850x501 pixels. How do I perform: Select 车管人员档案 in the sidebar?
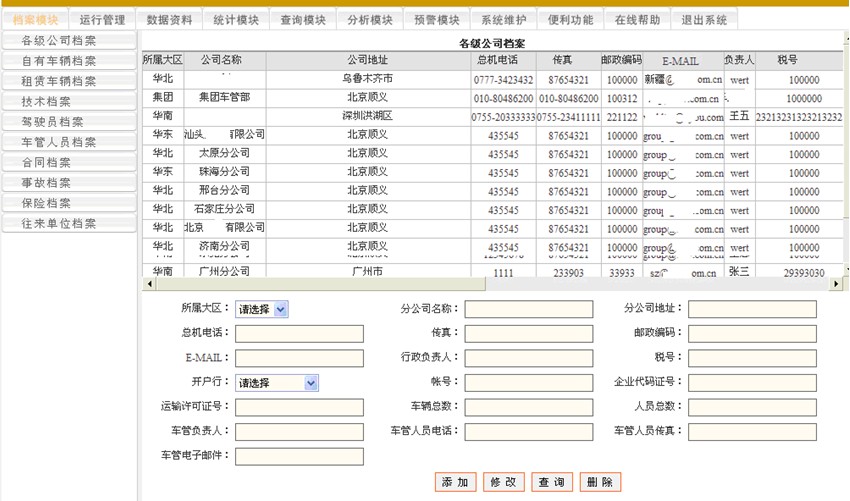69,142
